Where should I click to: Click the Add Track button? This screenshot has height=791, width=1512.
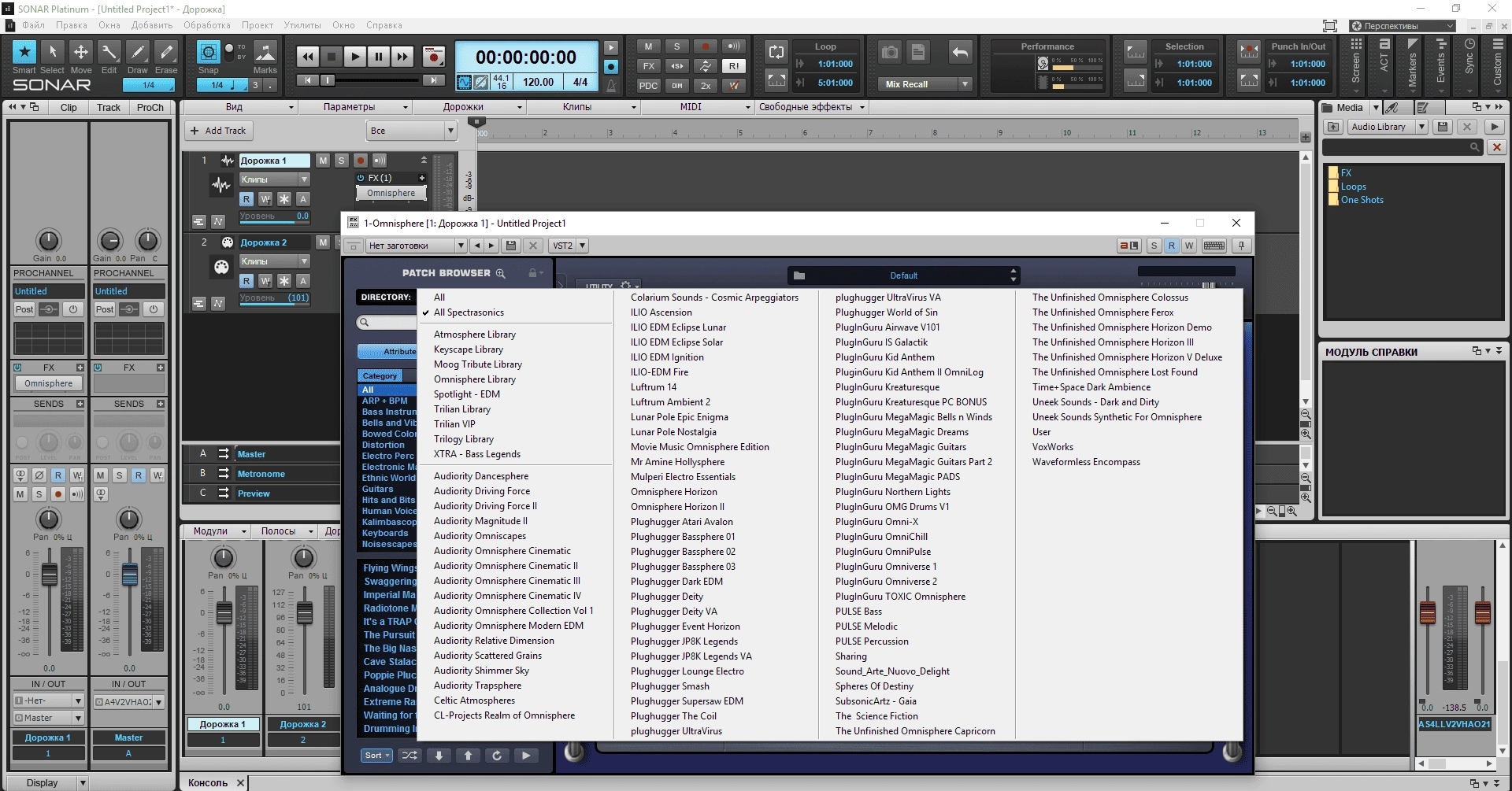(219, 131)
